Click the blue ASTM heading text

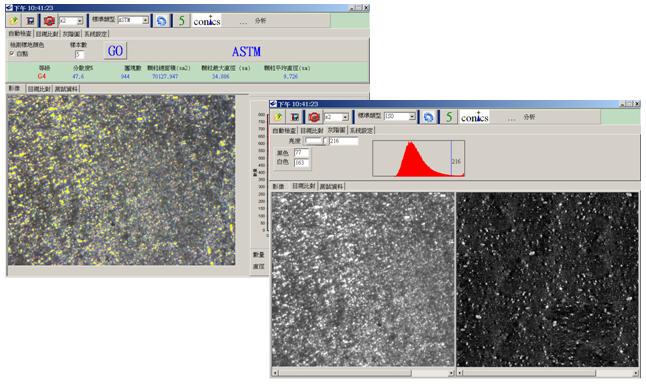point(246,52)
